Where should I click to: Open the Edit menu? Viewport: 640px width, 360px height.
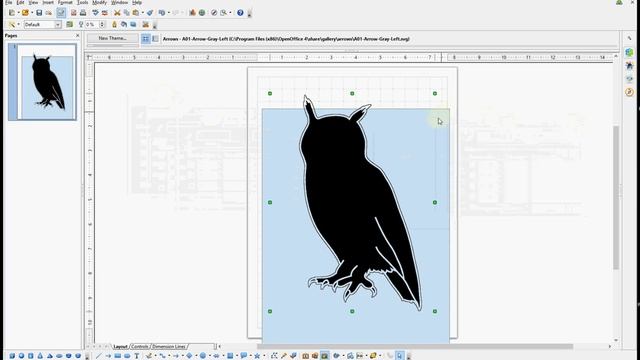[20, 2]
